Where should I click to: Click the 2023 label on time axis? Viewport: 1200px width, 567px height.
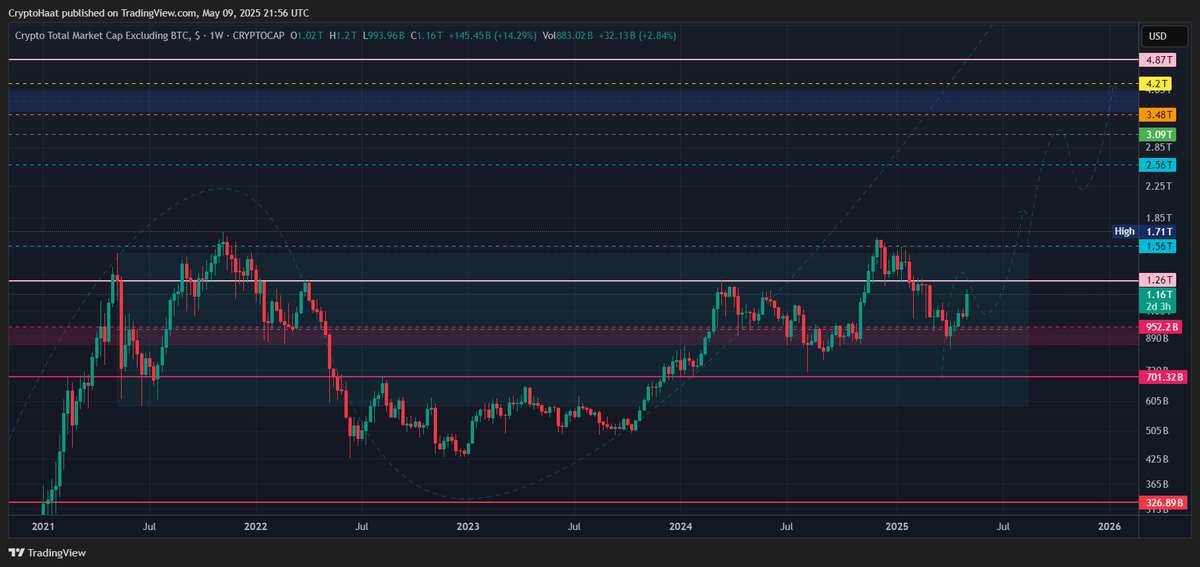point(468,525)
